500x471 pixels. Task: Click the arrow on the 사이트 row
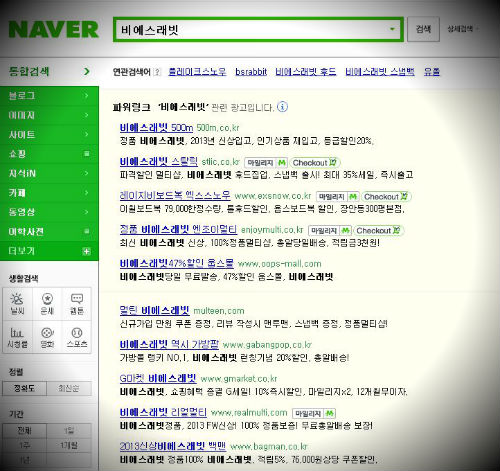tap(87, 134)
